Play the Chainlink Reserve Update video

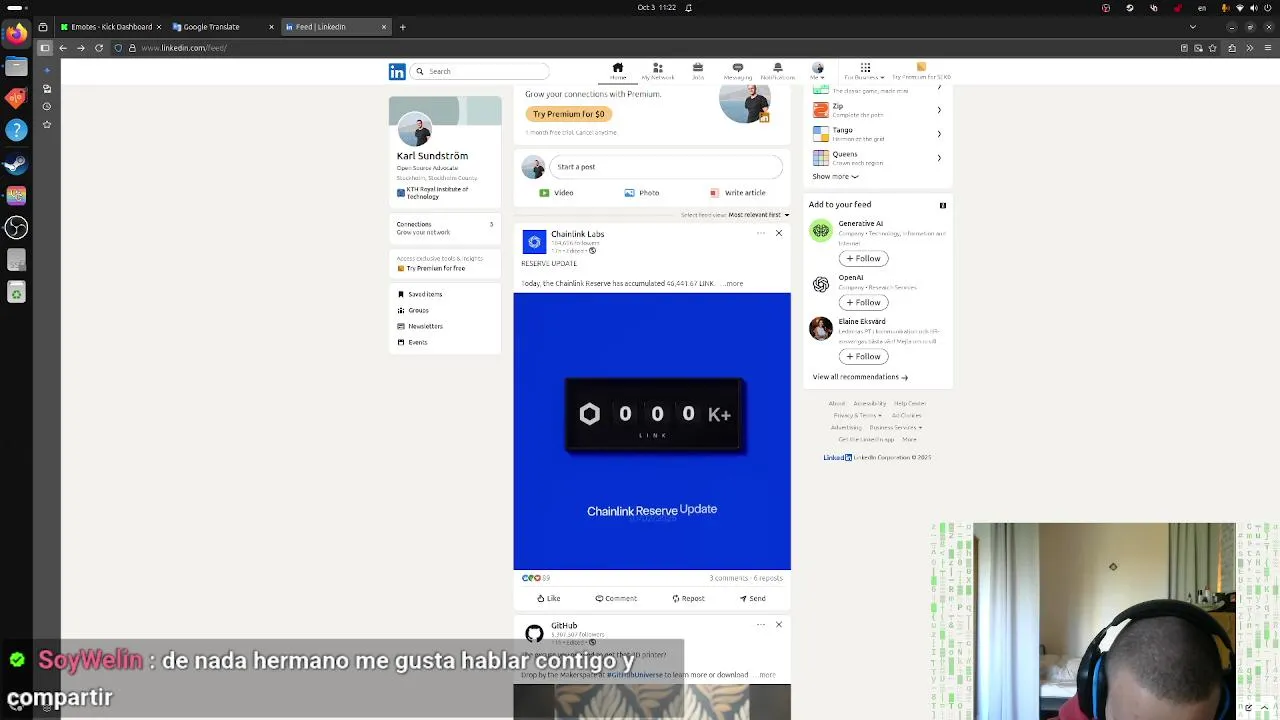(652, 431)
